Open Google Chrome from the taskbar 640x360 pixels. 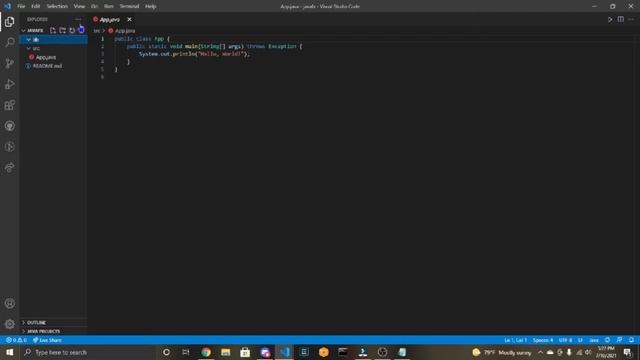(x=206, y=352)
